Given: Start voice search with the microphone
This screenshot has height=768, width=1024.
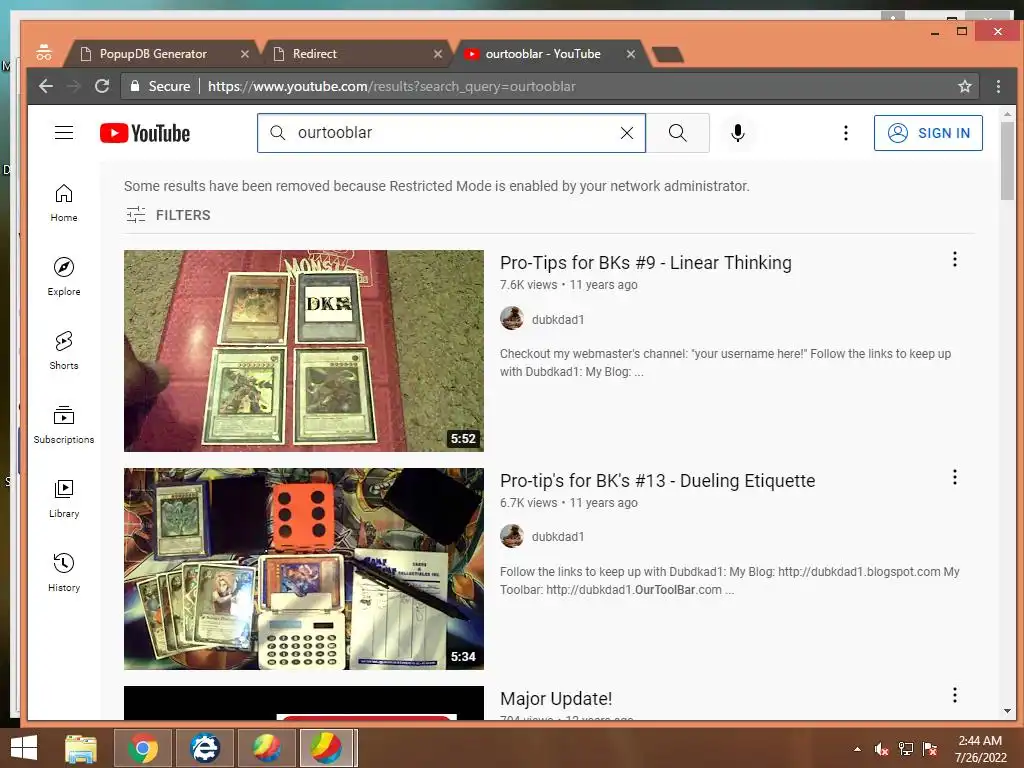Looking at the screenshot, I should 738,133.
